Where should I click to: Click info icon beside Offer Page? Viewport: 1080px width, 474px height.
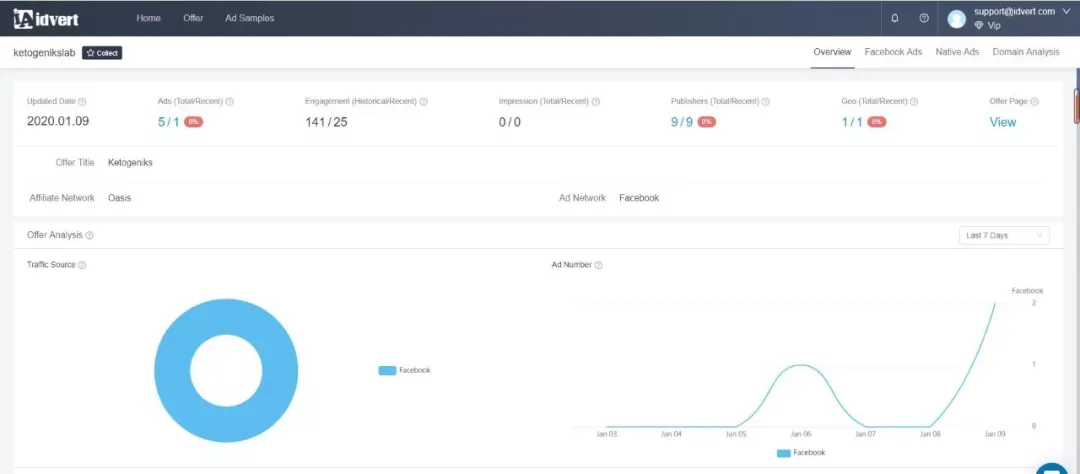pos(1035,101)
